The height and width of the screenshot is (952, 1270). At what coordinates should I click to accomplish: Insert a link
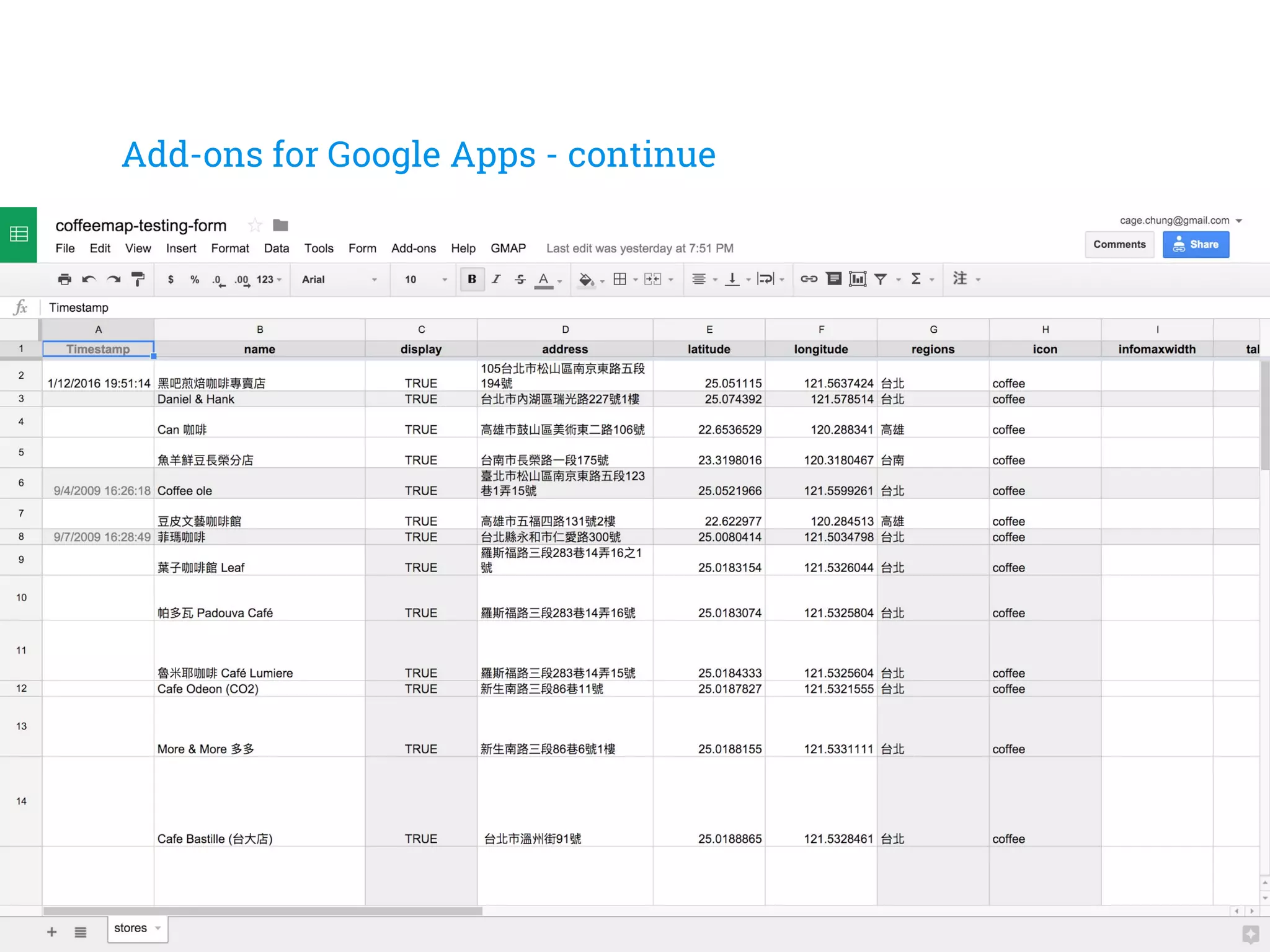(x=809, y=279)
